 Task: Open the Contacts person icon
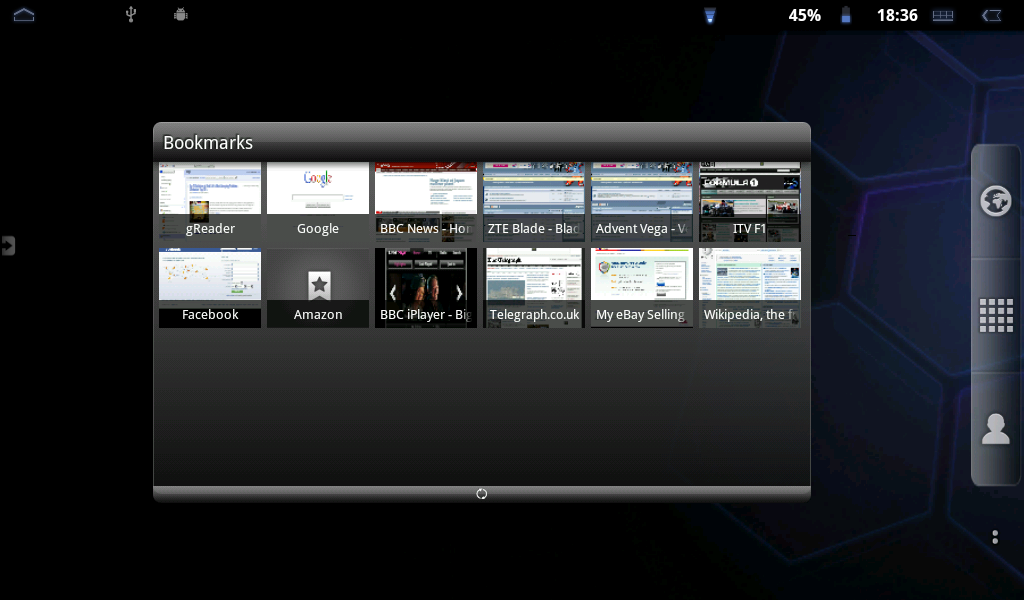tap(995, 429)
